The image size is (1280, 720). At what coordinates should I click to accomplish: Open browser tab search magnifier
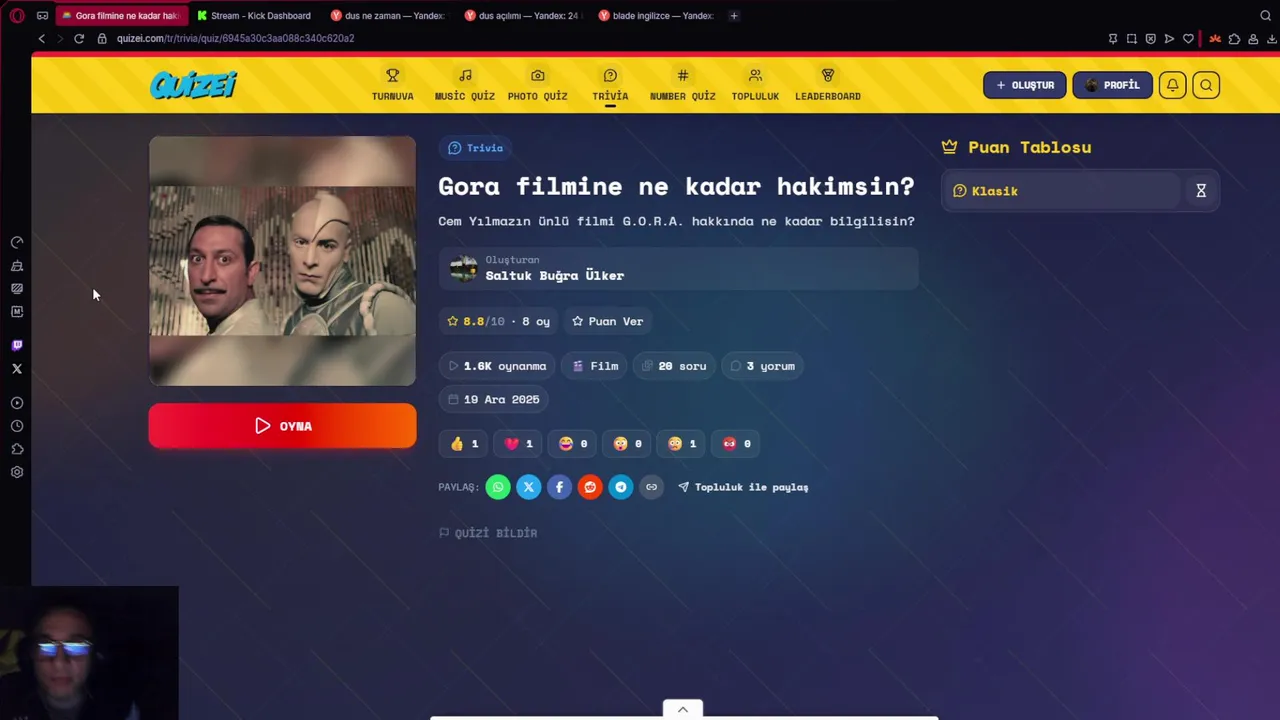tap(1265, 16)
